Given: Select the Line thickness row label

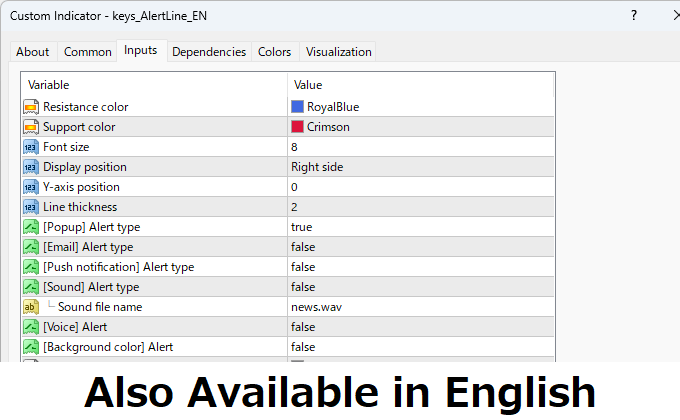Looking at the screenshot, I should (x=80, y=207).
